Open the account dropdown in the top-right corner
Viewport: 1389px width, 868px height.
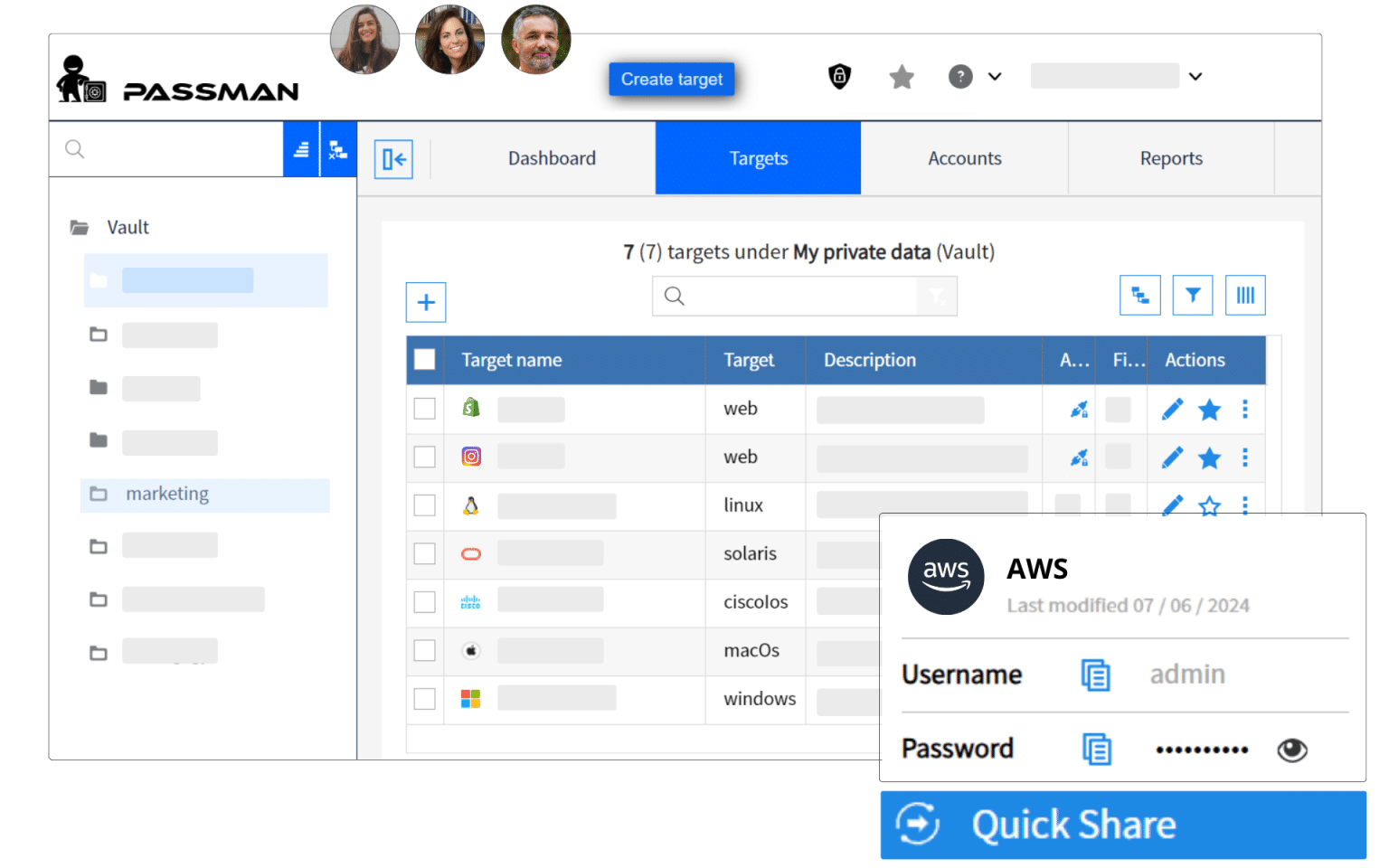[x=1195, y=76]
